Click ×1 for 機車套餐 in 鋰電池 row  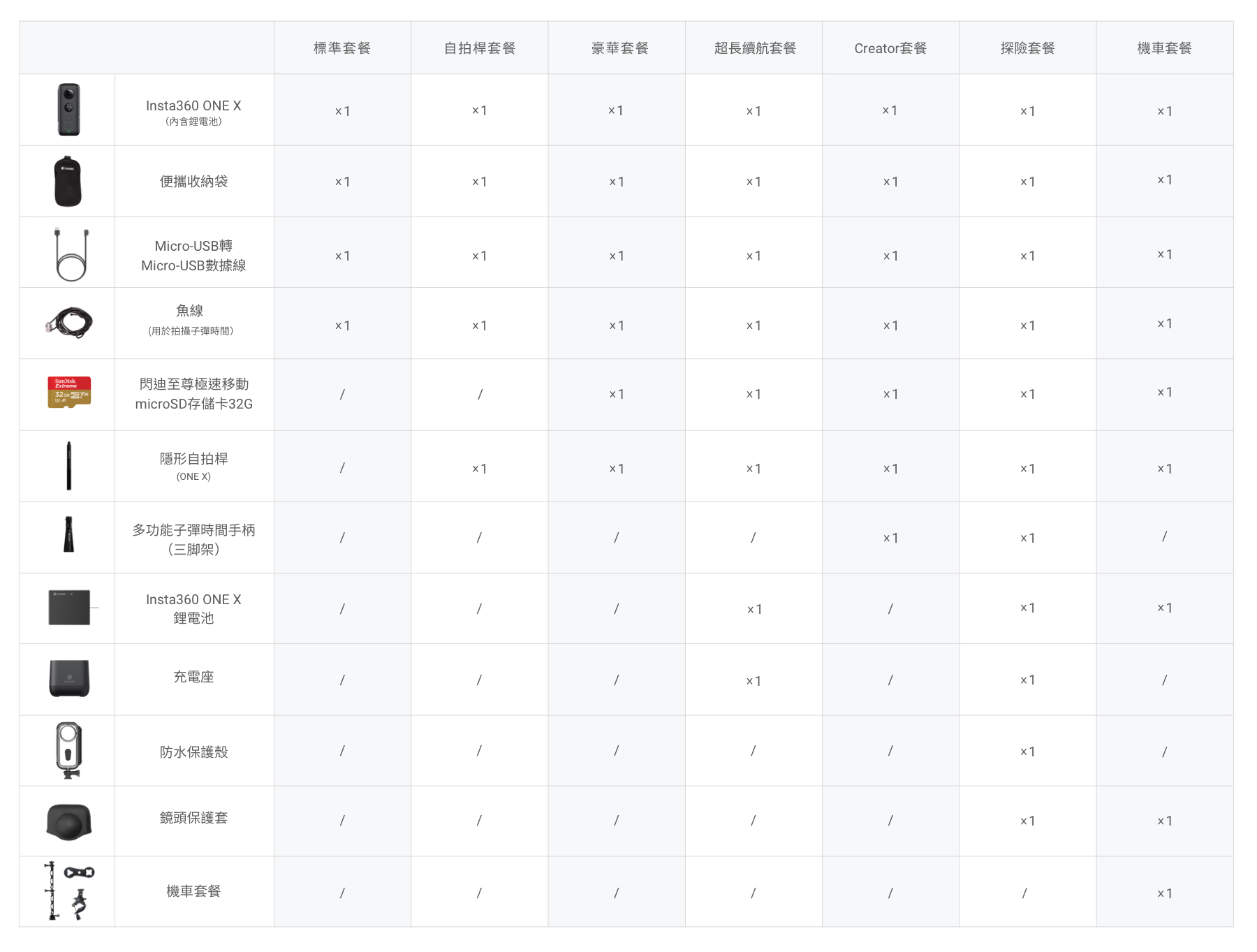[x=1165, y=608]
